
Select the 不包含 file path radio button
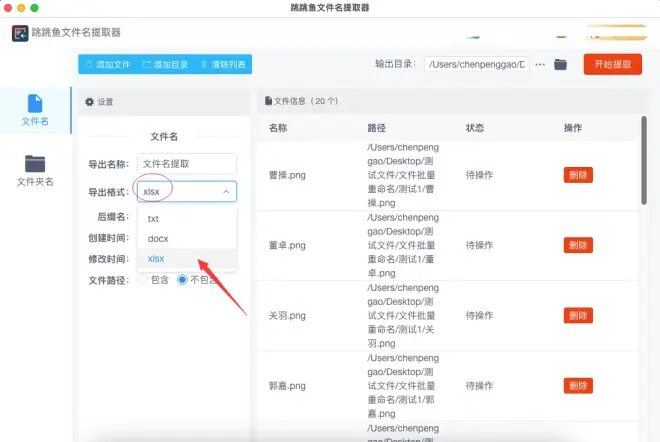[182, 280]
